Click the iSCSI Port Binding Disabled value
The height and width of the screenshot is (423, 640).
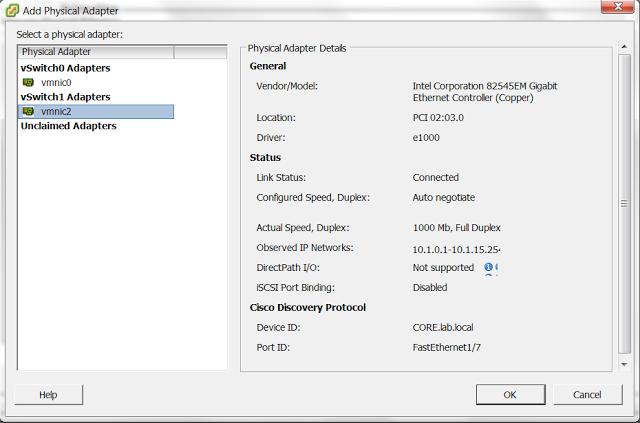tap(430, 287)
